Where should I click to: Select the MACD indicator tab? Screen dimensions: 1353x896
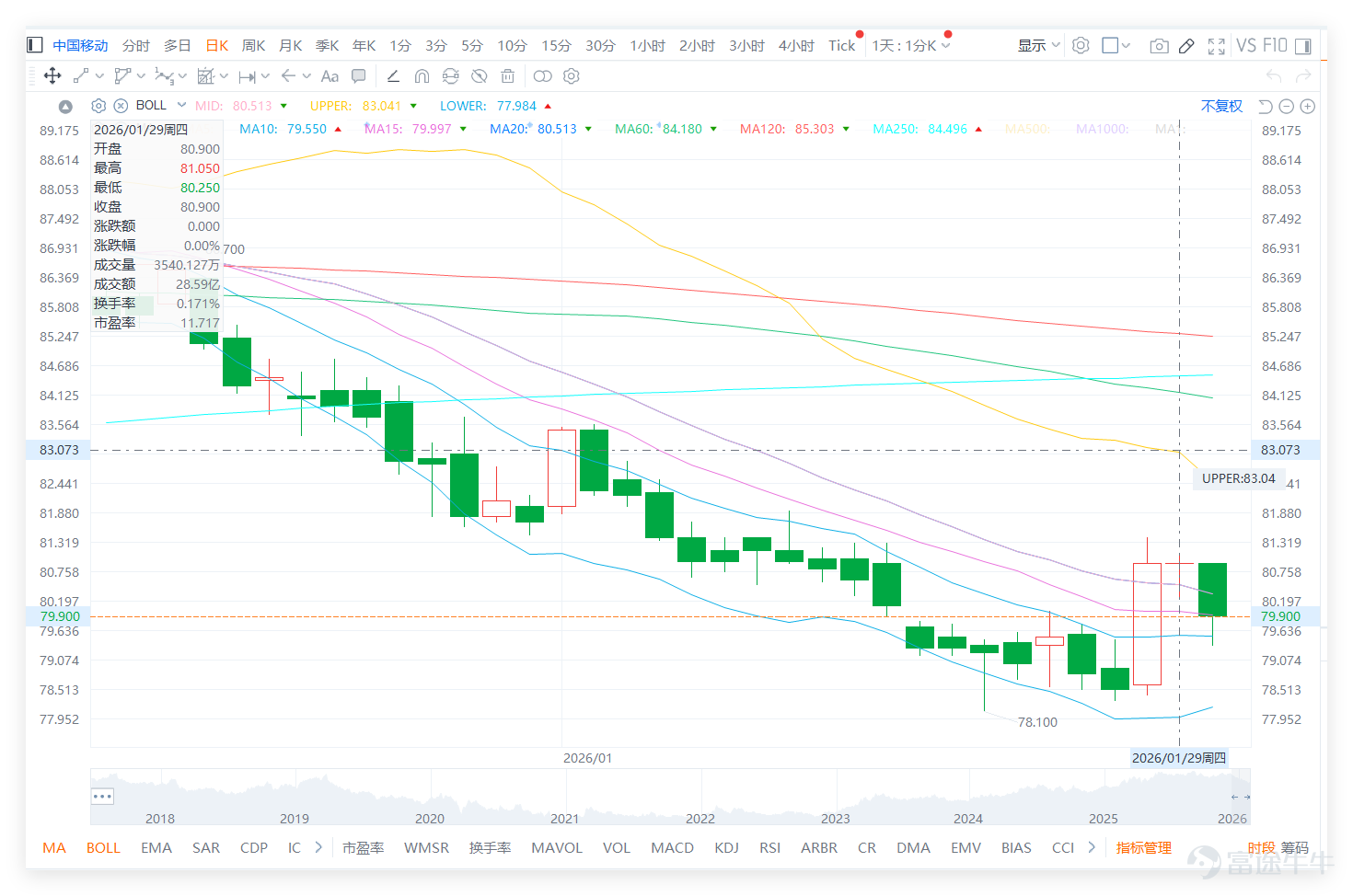(x=672, y=848)
